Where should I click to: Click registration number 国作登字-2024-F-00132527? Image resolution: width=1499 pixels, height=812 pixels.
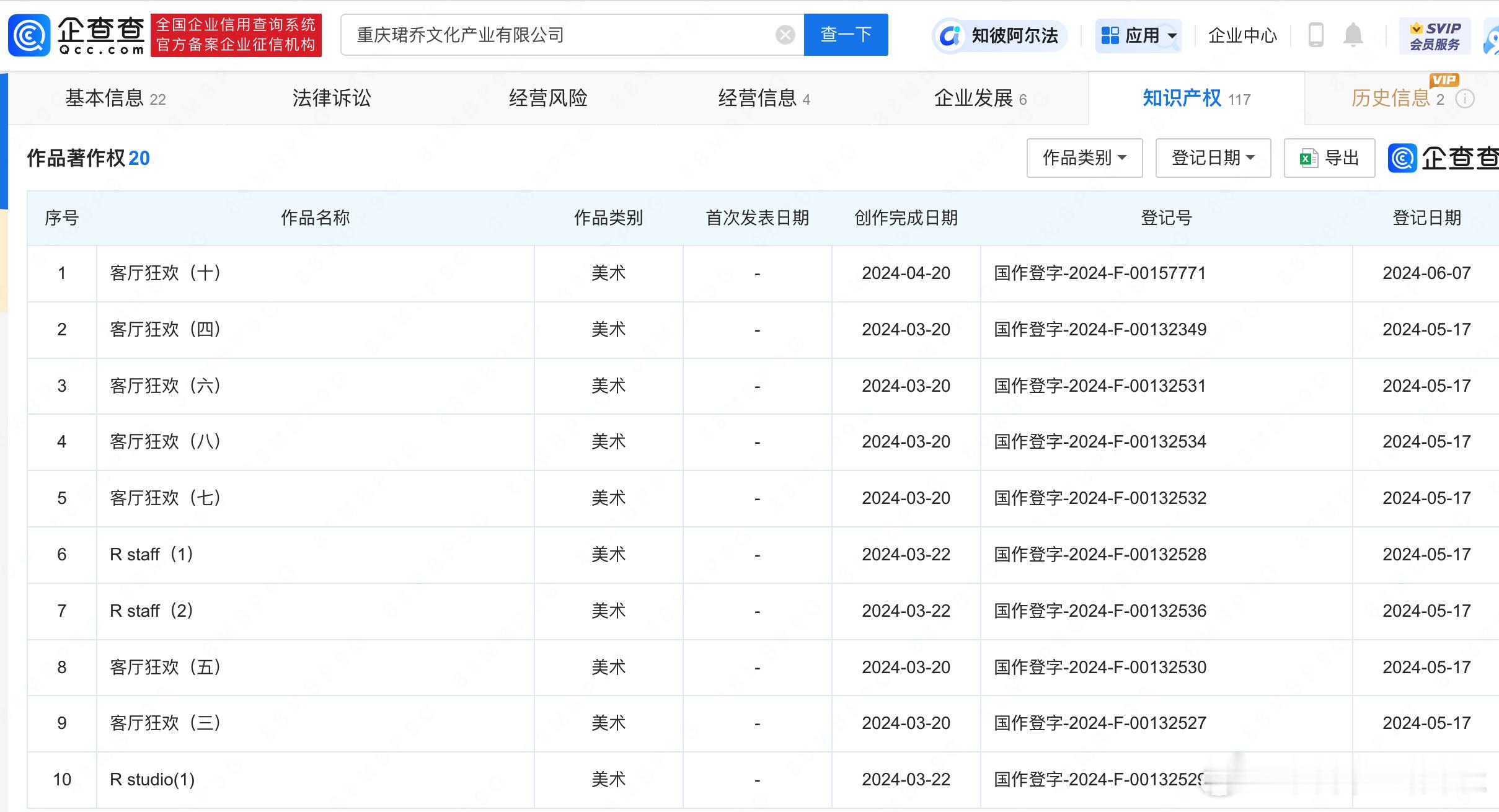[x=1100, y=723]
